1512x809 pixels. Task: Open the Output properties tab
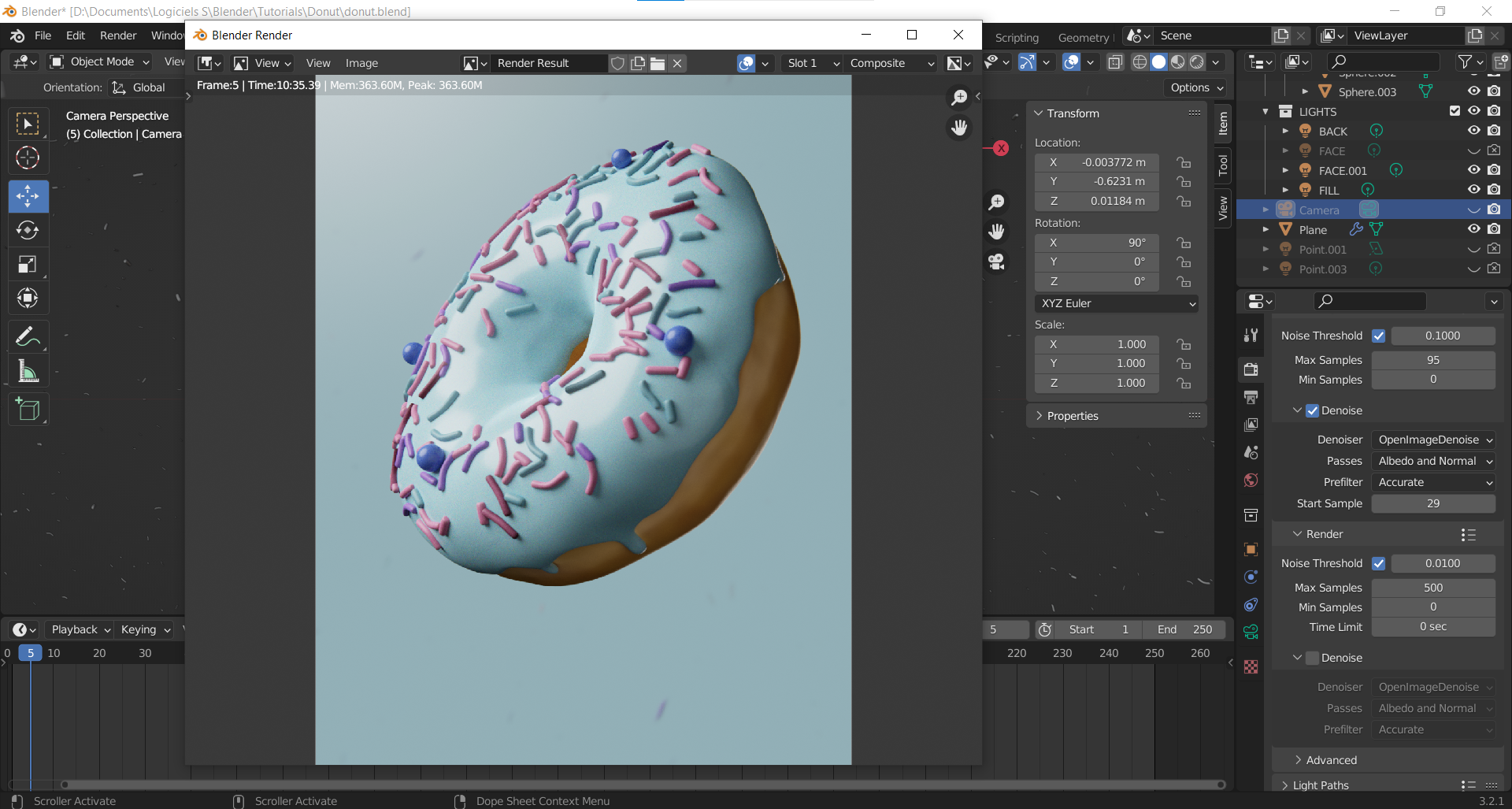click(1251, 396)
